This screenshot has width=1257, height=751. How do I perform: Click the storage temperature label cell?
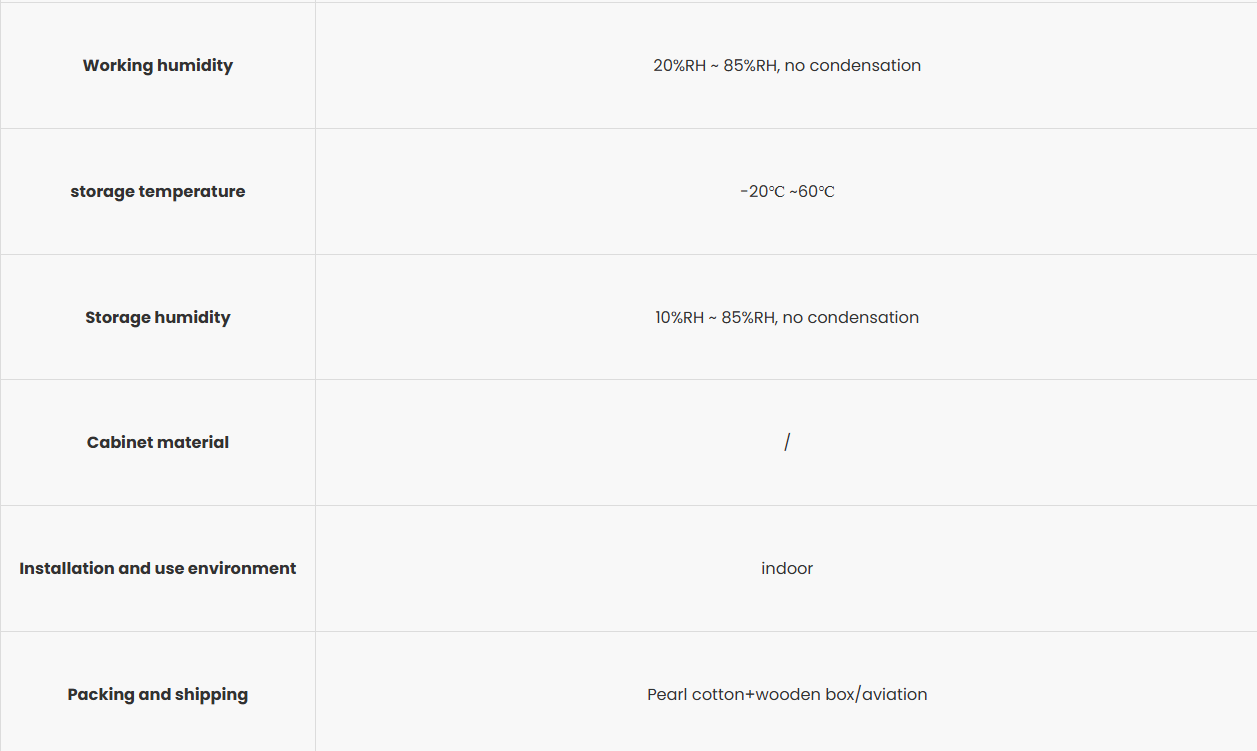tap(158, 192)
